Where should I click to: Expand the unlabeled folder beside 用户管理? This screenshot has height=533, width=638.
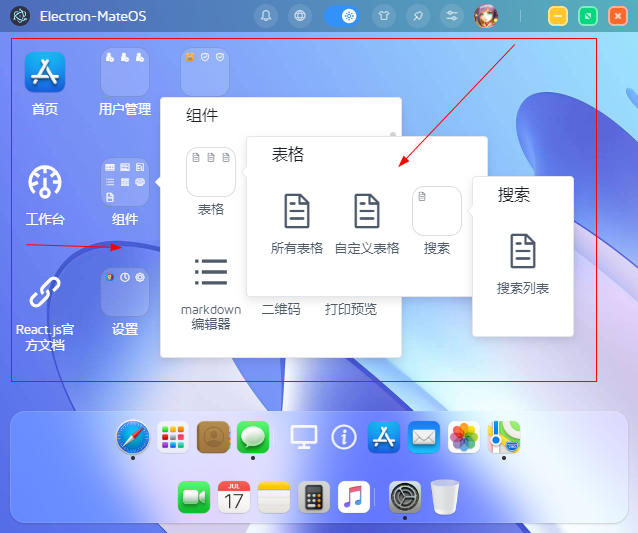tap(205, 72)
